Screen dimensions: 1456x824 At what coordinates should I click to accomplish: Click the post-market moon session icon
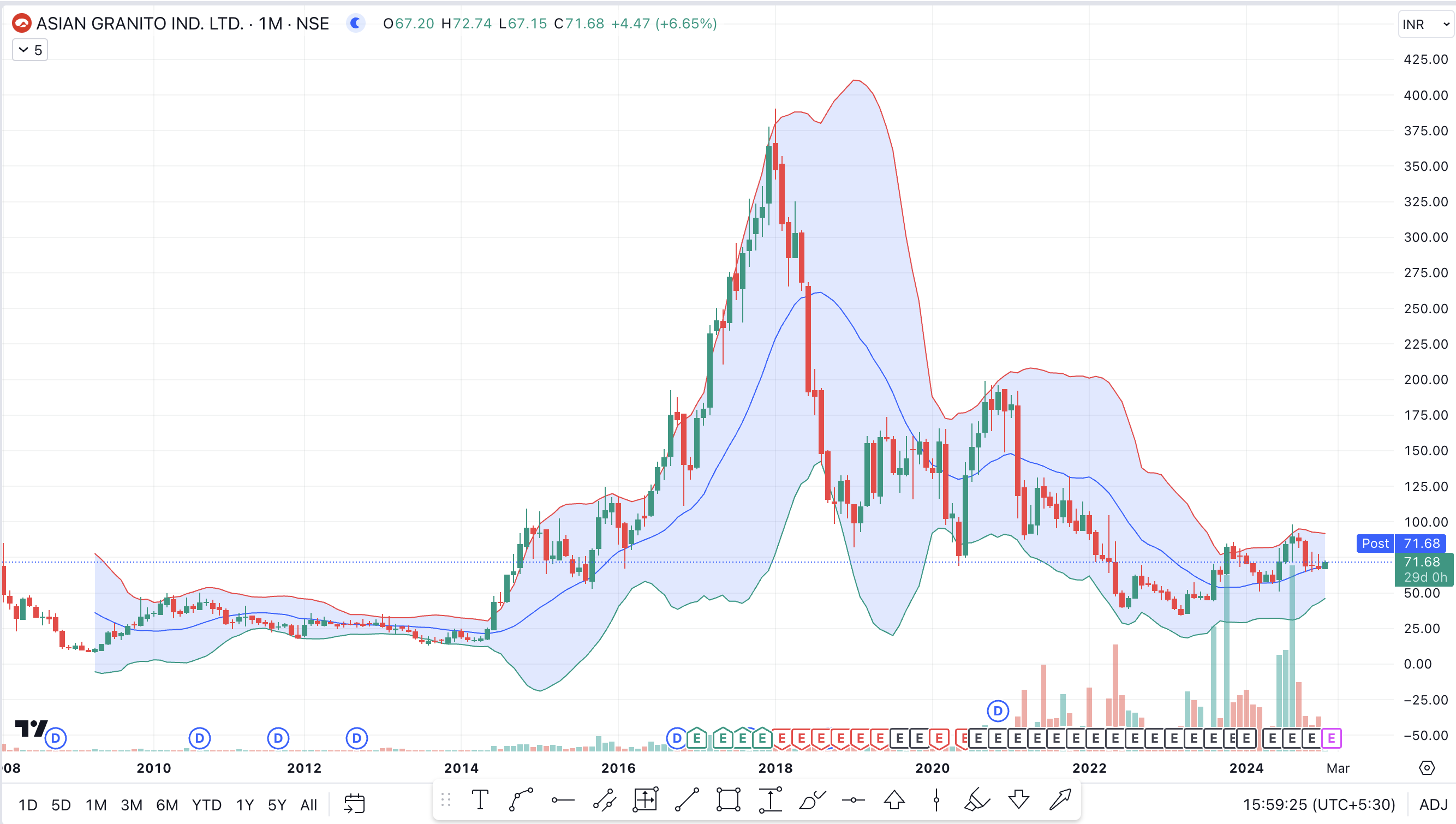(355, 23)
